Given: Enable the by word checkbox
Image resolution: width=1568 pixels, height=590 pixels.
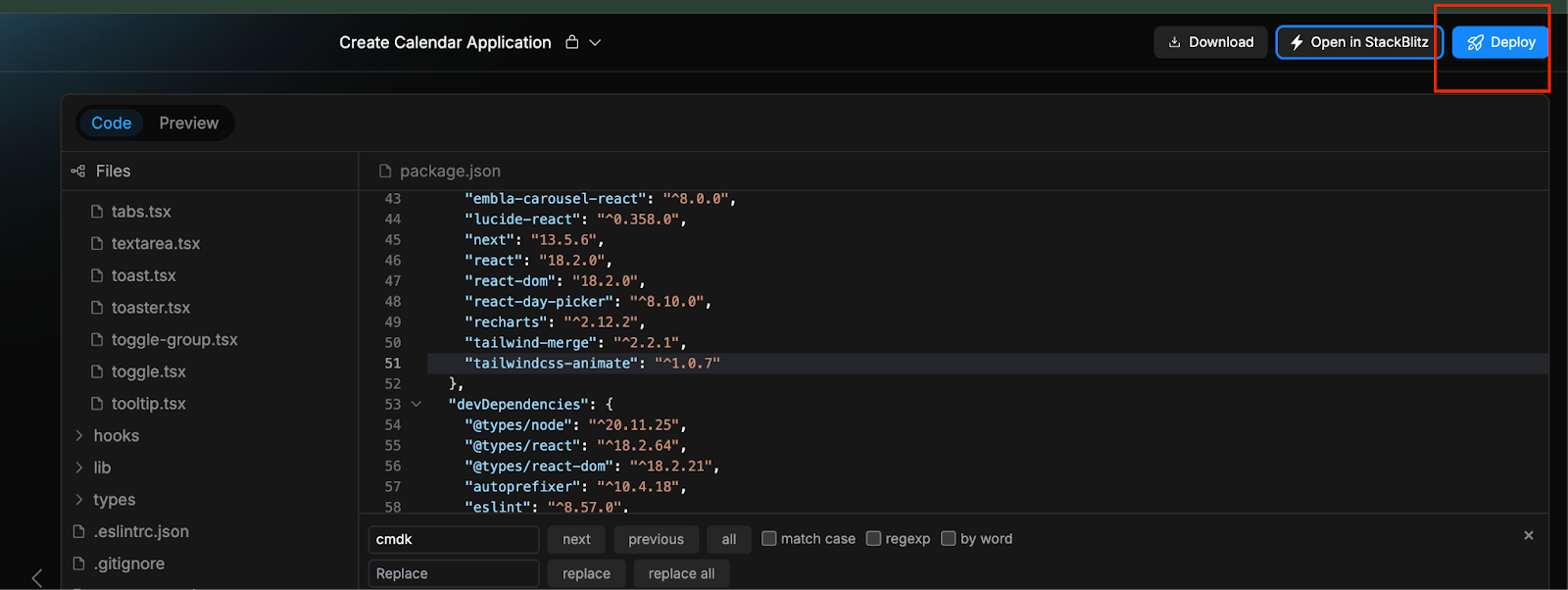Looking at the screenshot, I should pyautogui.click(x=948, y=538).
